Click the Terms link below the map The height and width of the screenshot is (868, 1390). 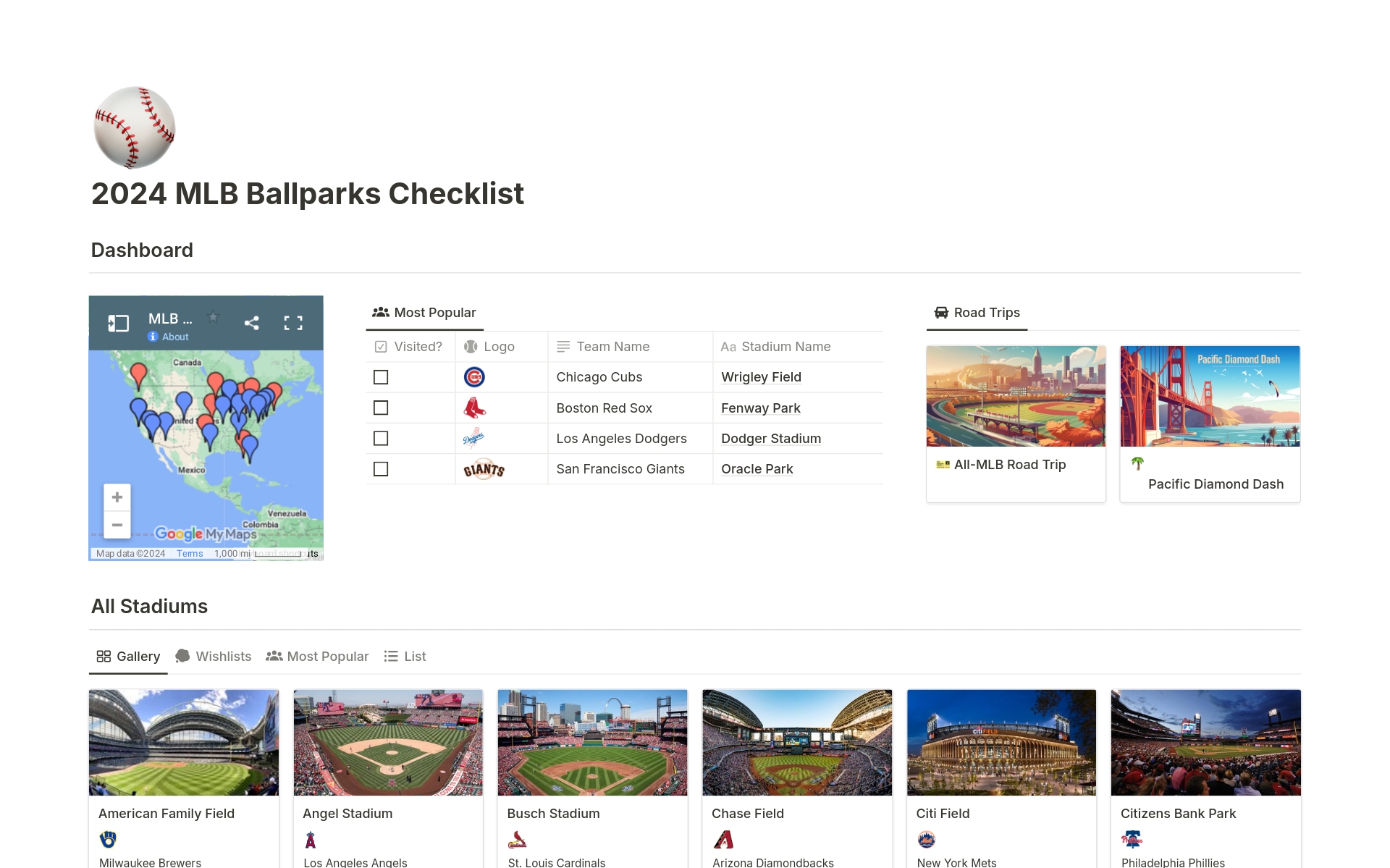190,553
